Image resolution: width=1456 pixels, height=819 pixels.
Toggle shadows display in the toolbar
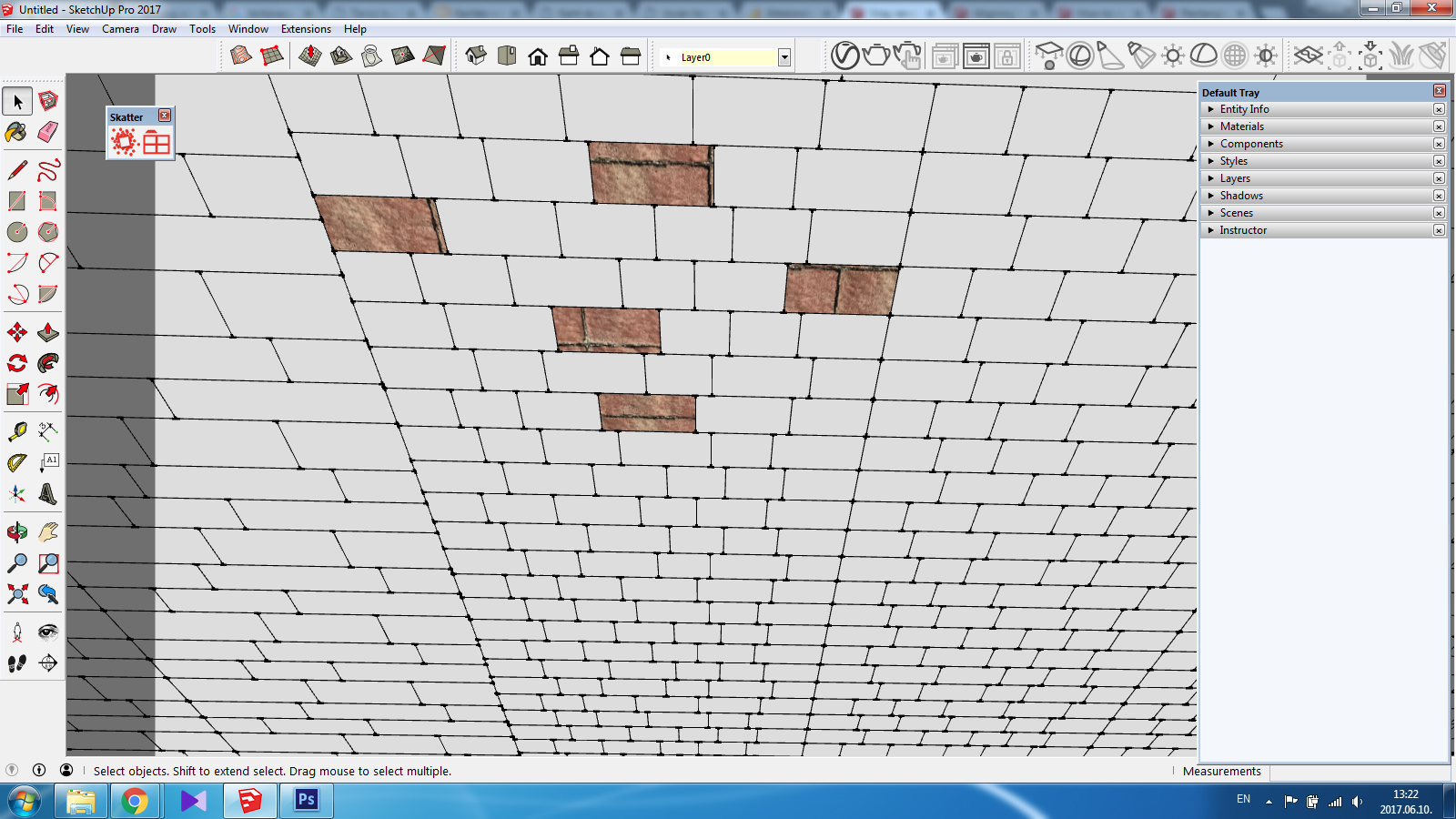1172,55
